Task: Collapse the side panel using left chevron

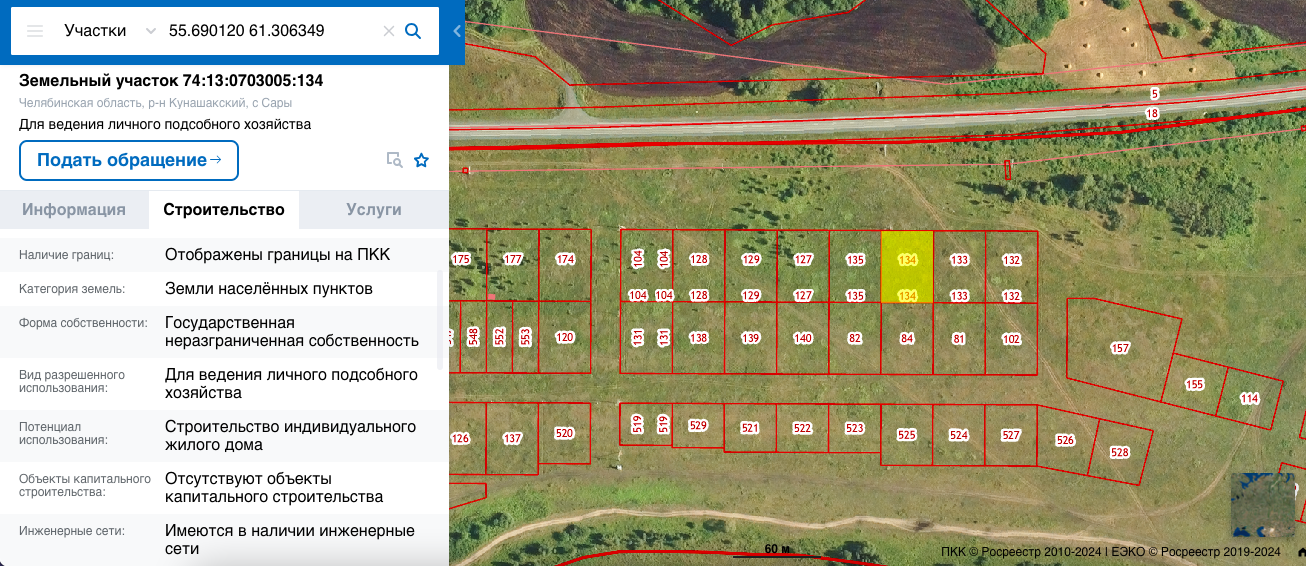Action: click(x=457, y=31)
